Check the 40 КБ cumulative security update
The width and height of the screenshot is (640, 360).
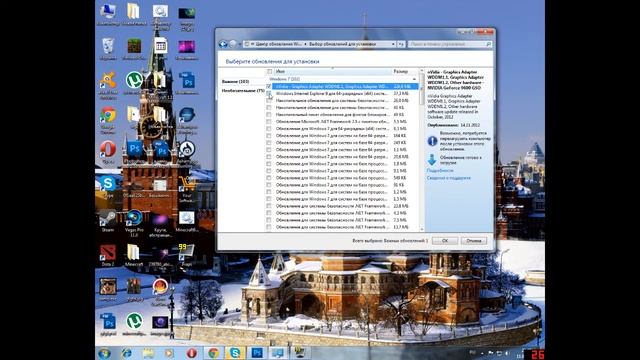(269, 108)
